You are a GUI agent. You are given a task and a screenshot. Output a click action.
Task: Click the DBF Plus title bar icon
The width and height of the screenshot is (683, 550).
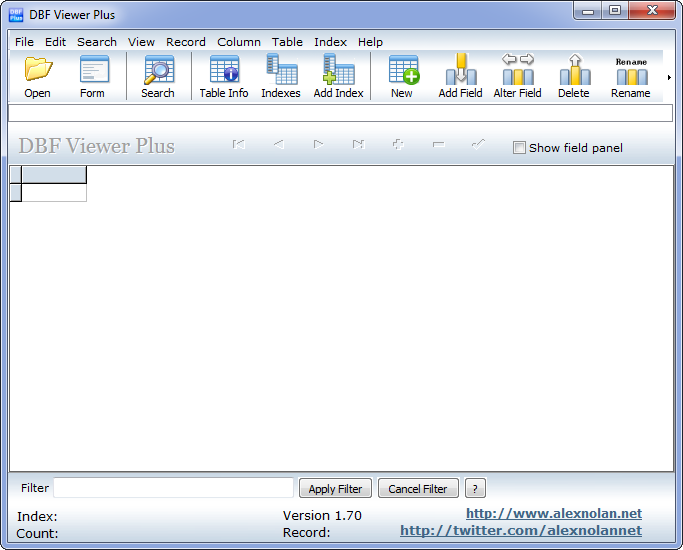(16, 15)
